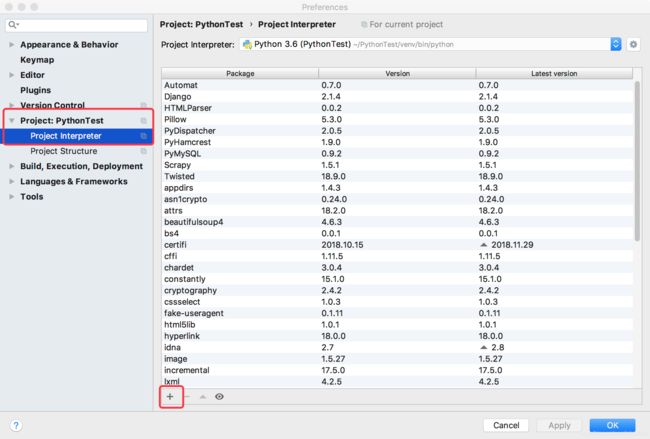Image resolution: width=650 pixels, height=439 pixels.
Task: Click copy icon beside Project Interpreter
Action: pyautogui.click(x=143, y=136)
